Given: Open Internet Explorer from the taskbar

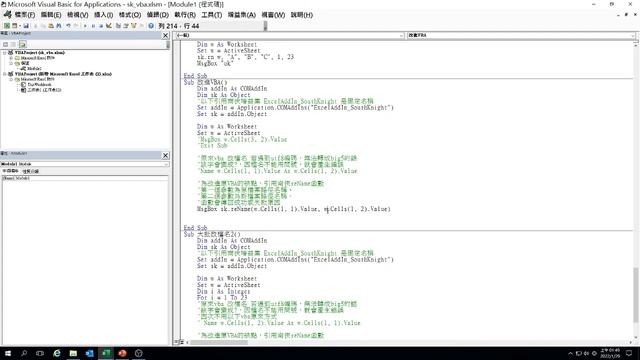Looking at the screenshot, I should click(57, 353).
